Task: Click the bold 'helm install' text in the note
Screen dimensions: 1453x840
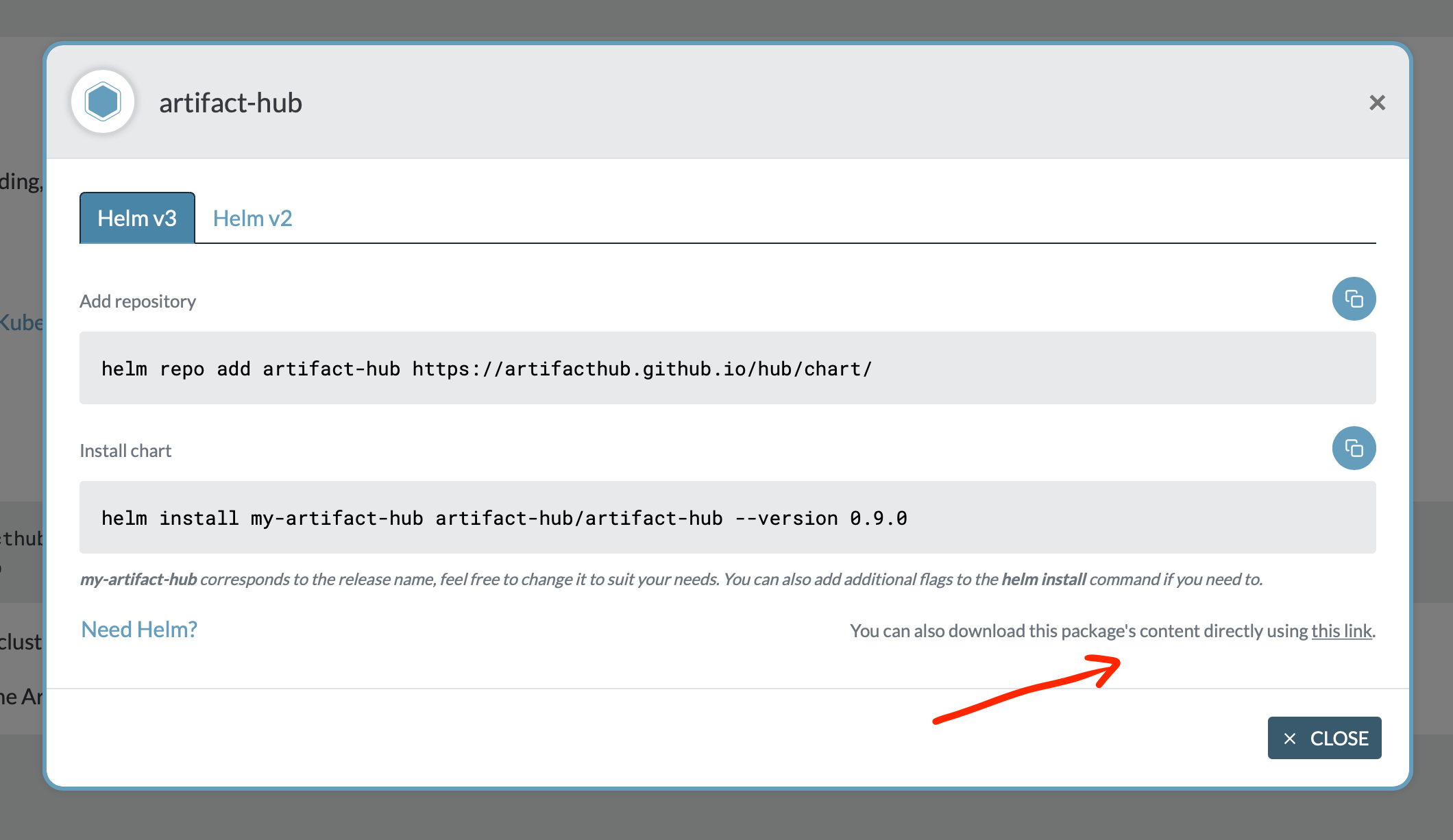Action: tap(1043, 580)
